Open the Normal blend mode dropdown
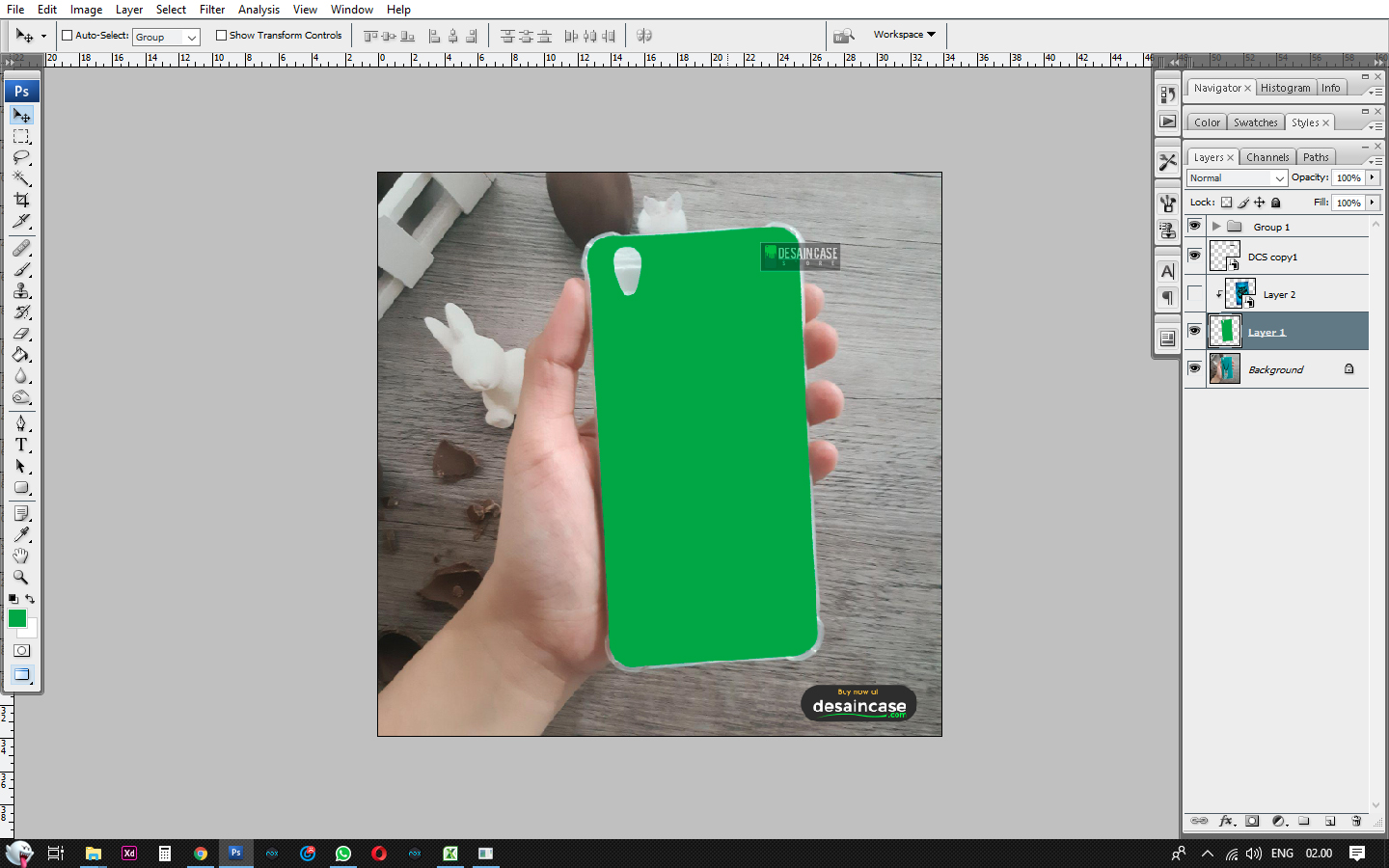 pyautogui.click(x=1237, y=178)
